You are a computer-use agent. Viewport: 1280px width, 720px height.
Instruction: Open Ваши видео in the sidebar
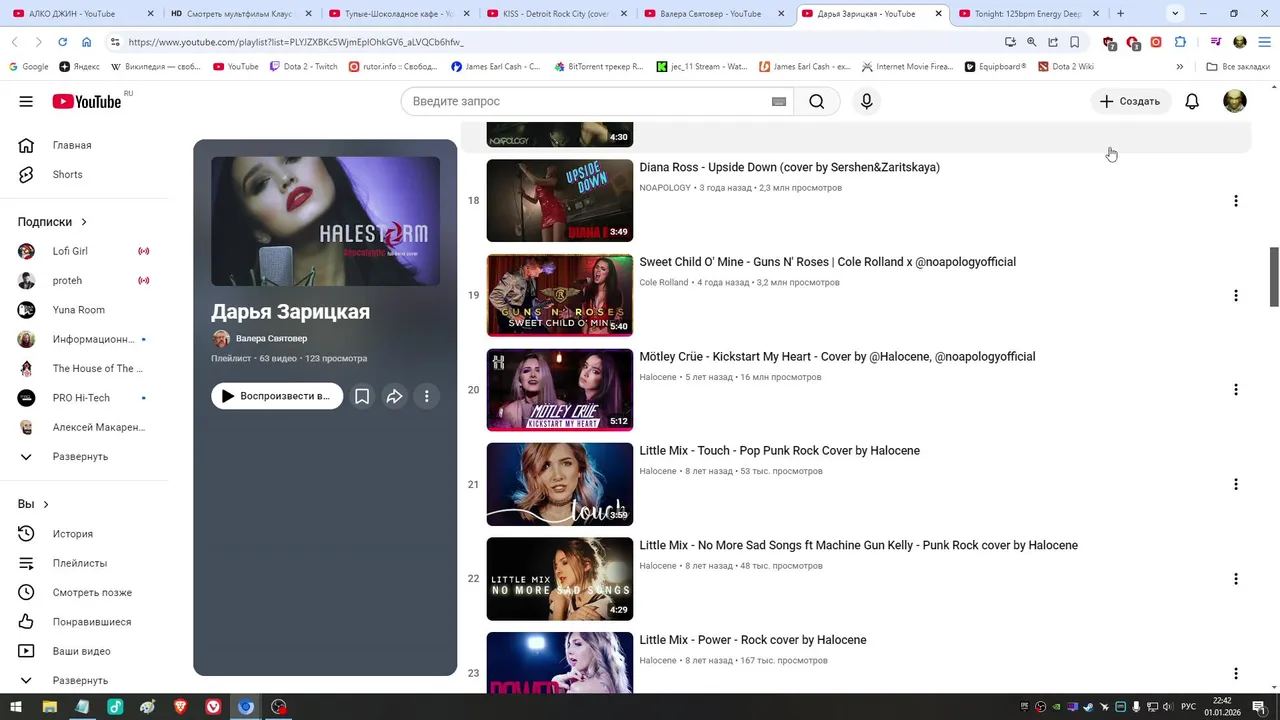[x=84, y=651]
